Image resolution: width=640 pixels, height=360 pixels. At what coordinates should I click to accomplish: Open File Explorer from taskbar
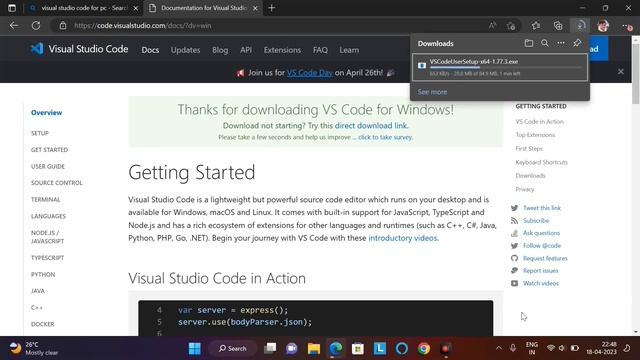tap(314, 348)
